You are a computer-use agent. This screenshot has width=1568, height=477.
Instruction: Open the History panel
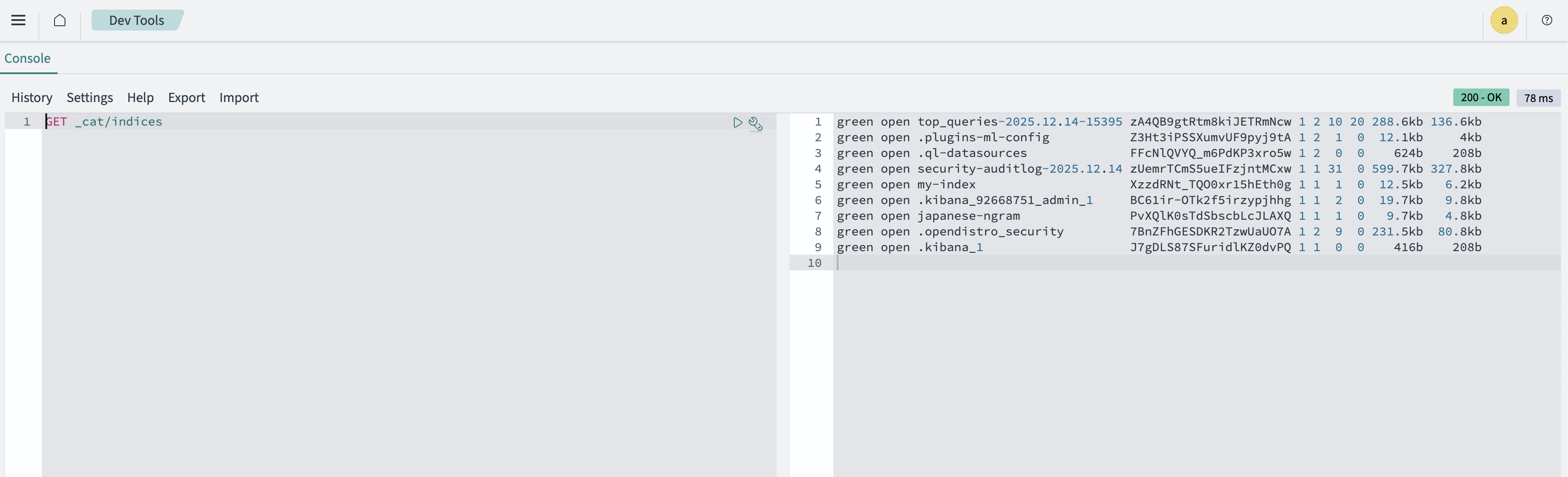coord(32,97)
